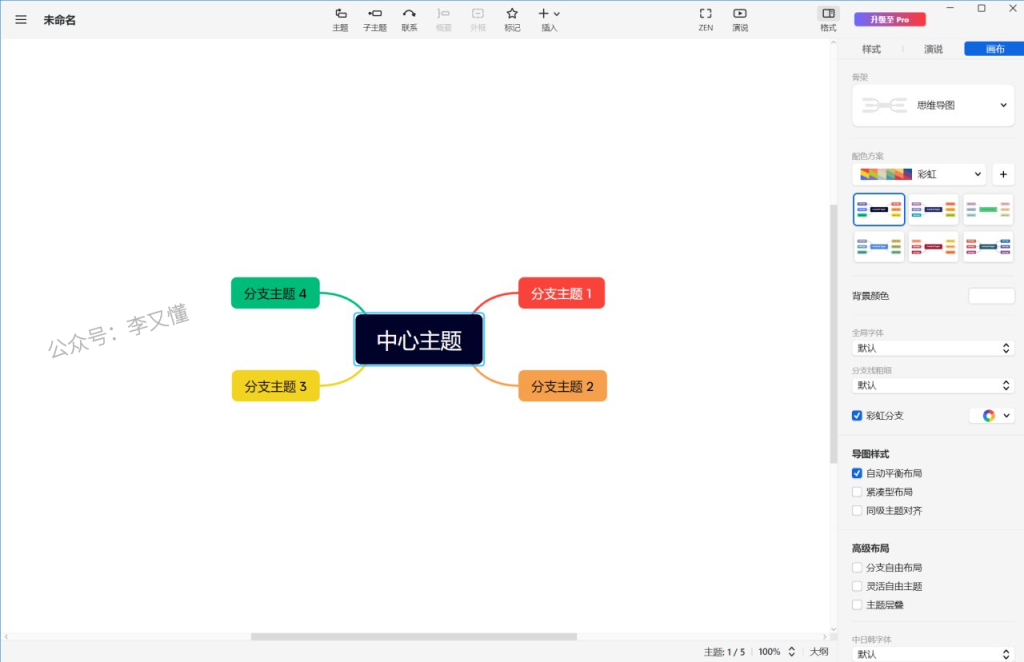Switch to the 演说 panel tab
Screen dimensions: 1024x662
point(933,49)
